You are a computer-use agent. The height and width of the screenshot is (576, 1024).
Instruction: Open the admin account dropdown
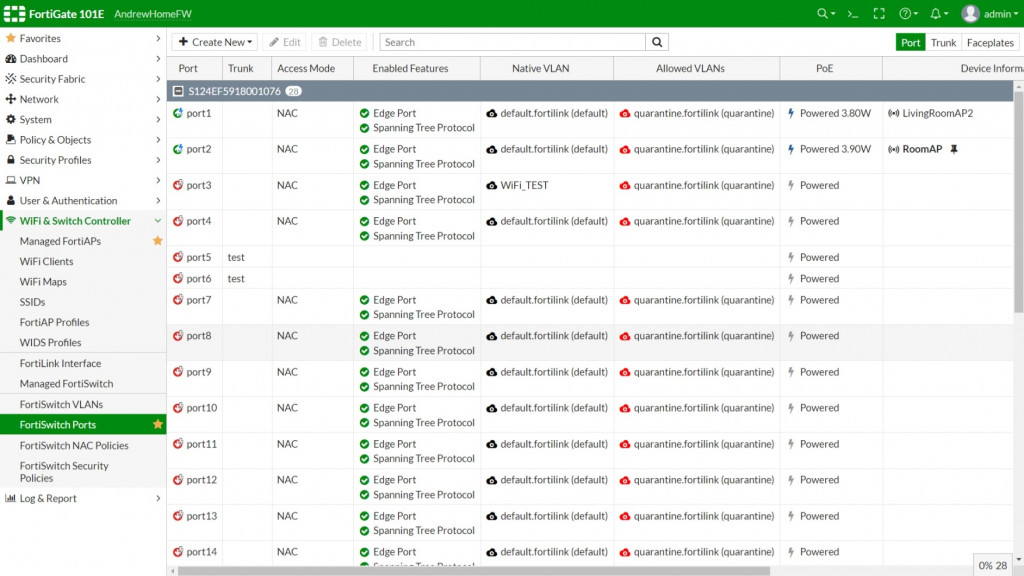(1000, 14)
